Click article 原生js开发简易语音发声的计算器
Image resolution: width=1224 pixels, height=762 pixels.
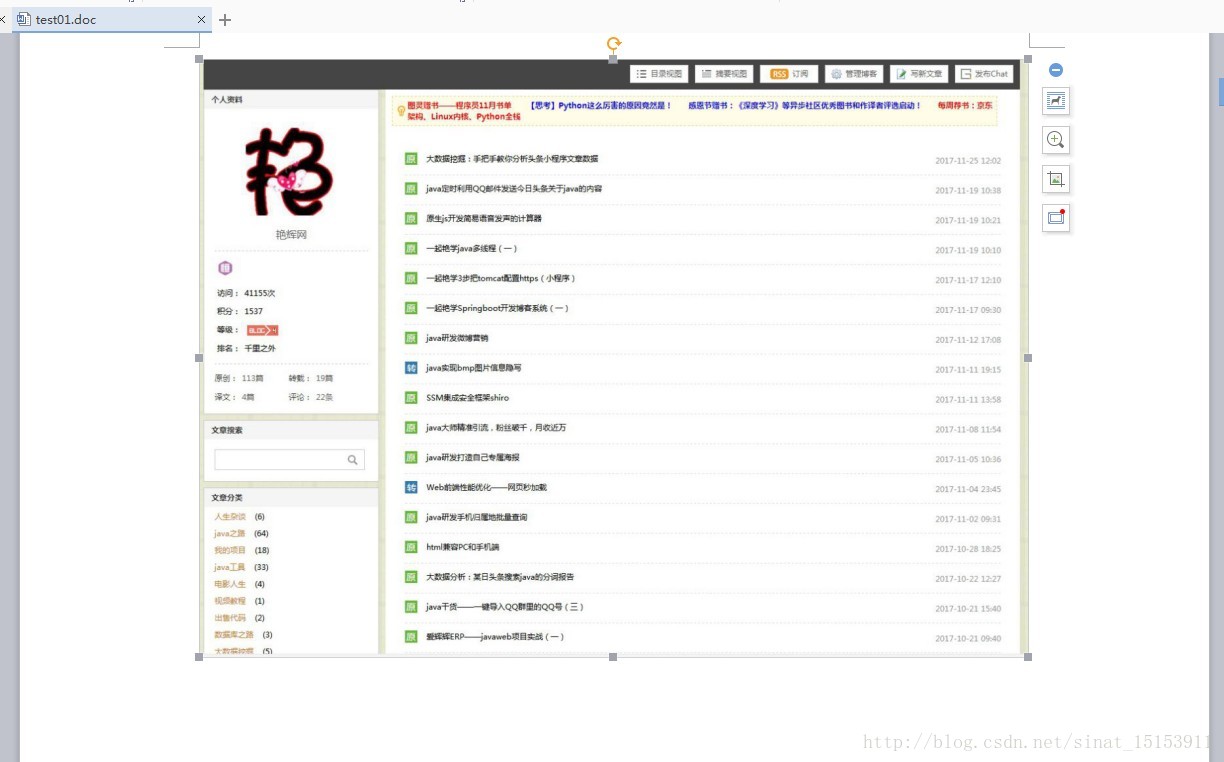point(484,218)
